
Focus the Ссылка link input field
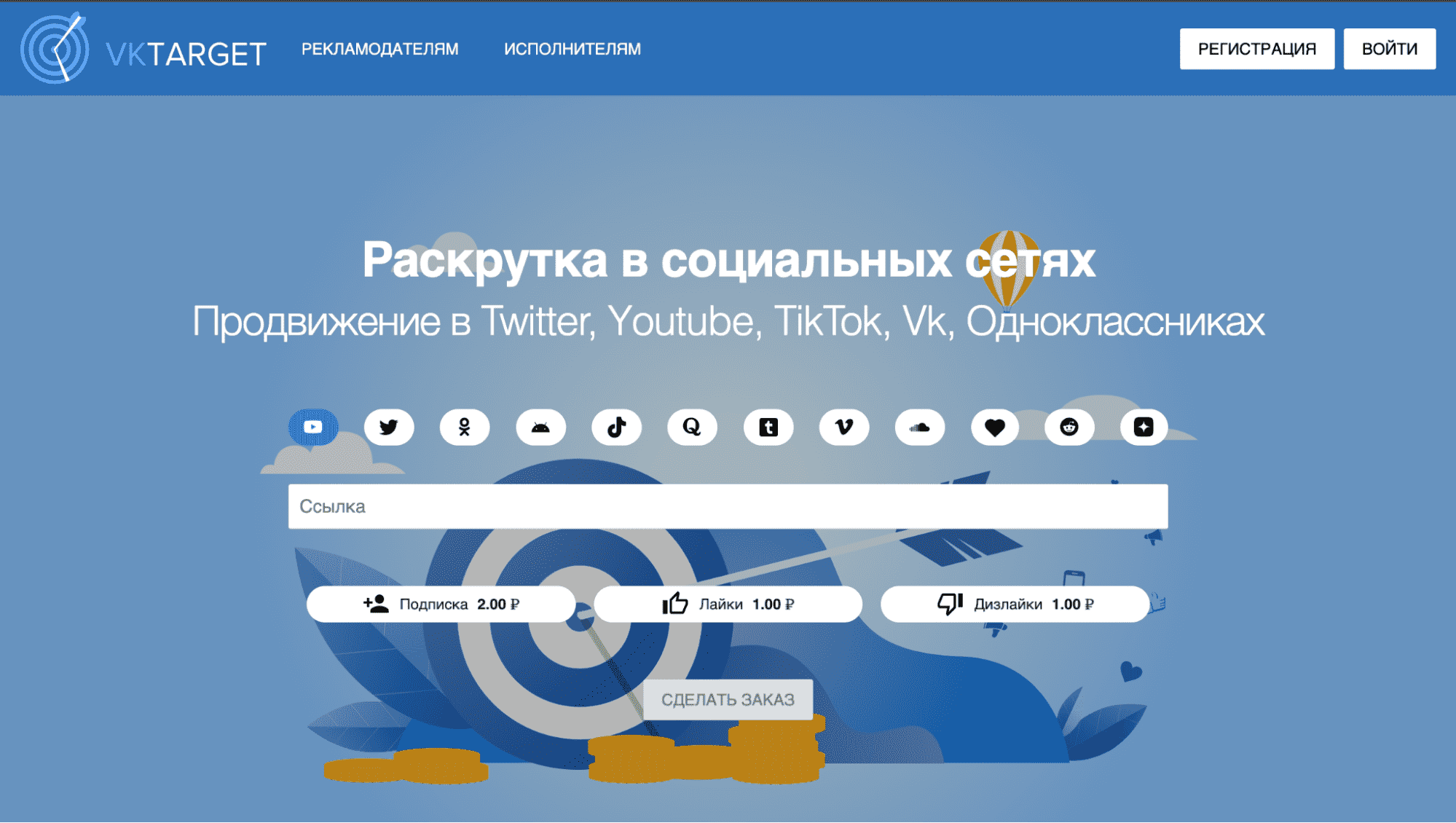point(728,506)
